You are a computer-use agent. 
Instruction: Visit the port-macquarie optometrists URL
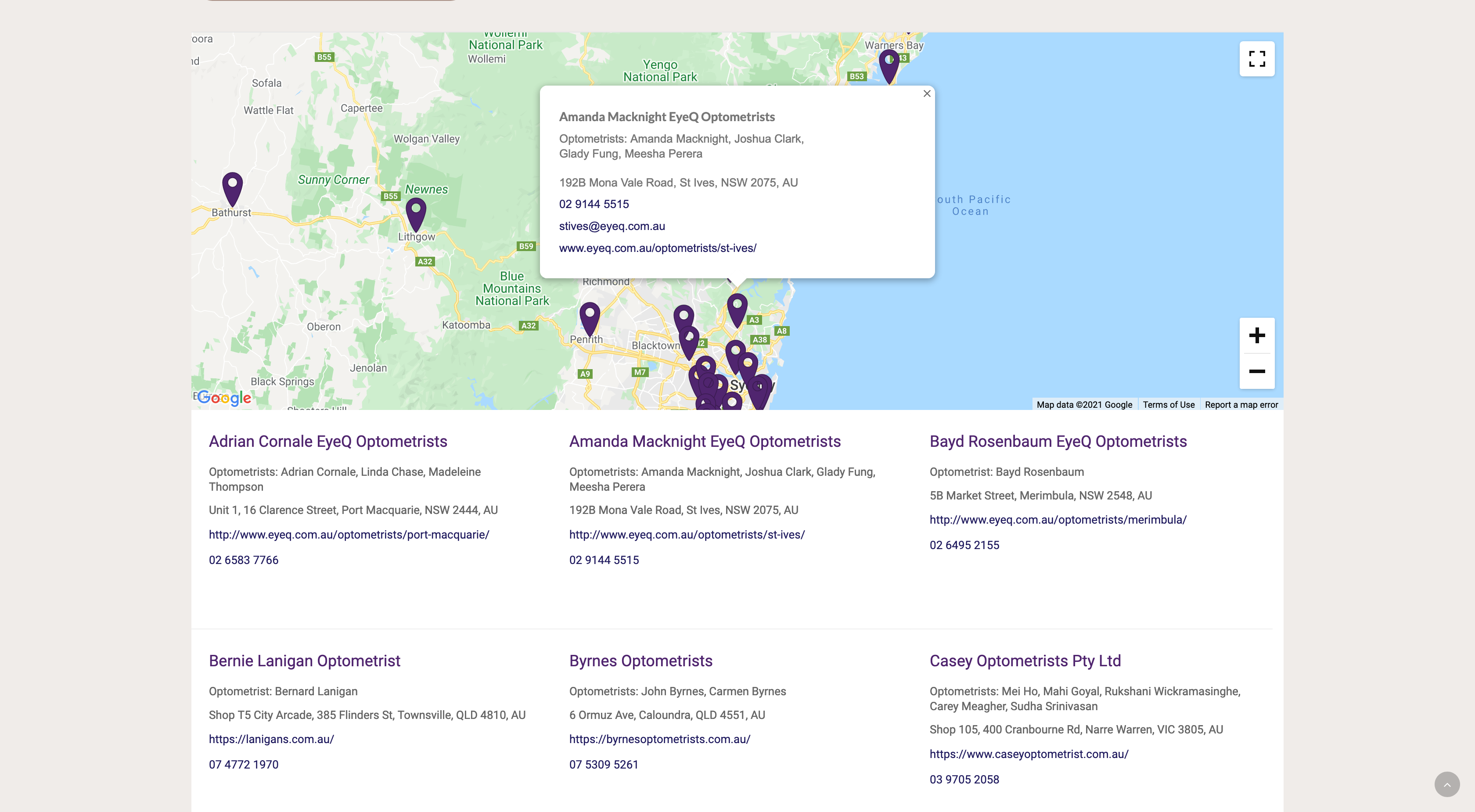coord(349,535)
